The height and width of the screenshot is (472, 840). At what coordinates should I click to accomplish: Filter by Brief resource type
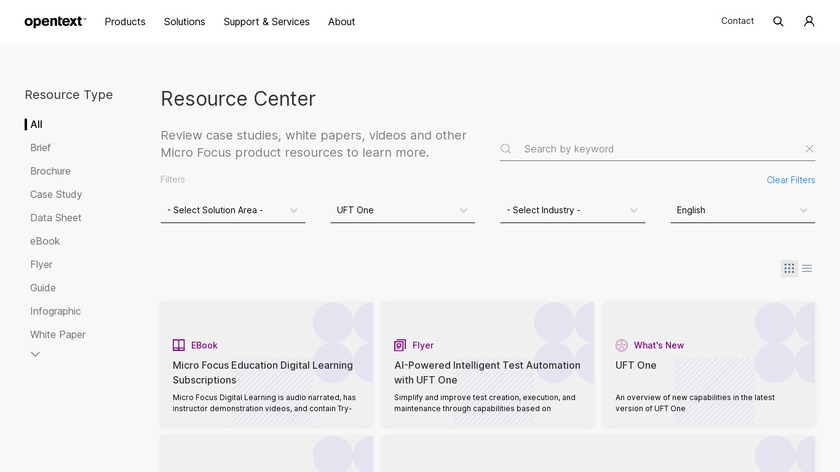tap(40, 148)
